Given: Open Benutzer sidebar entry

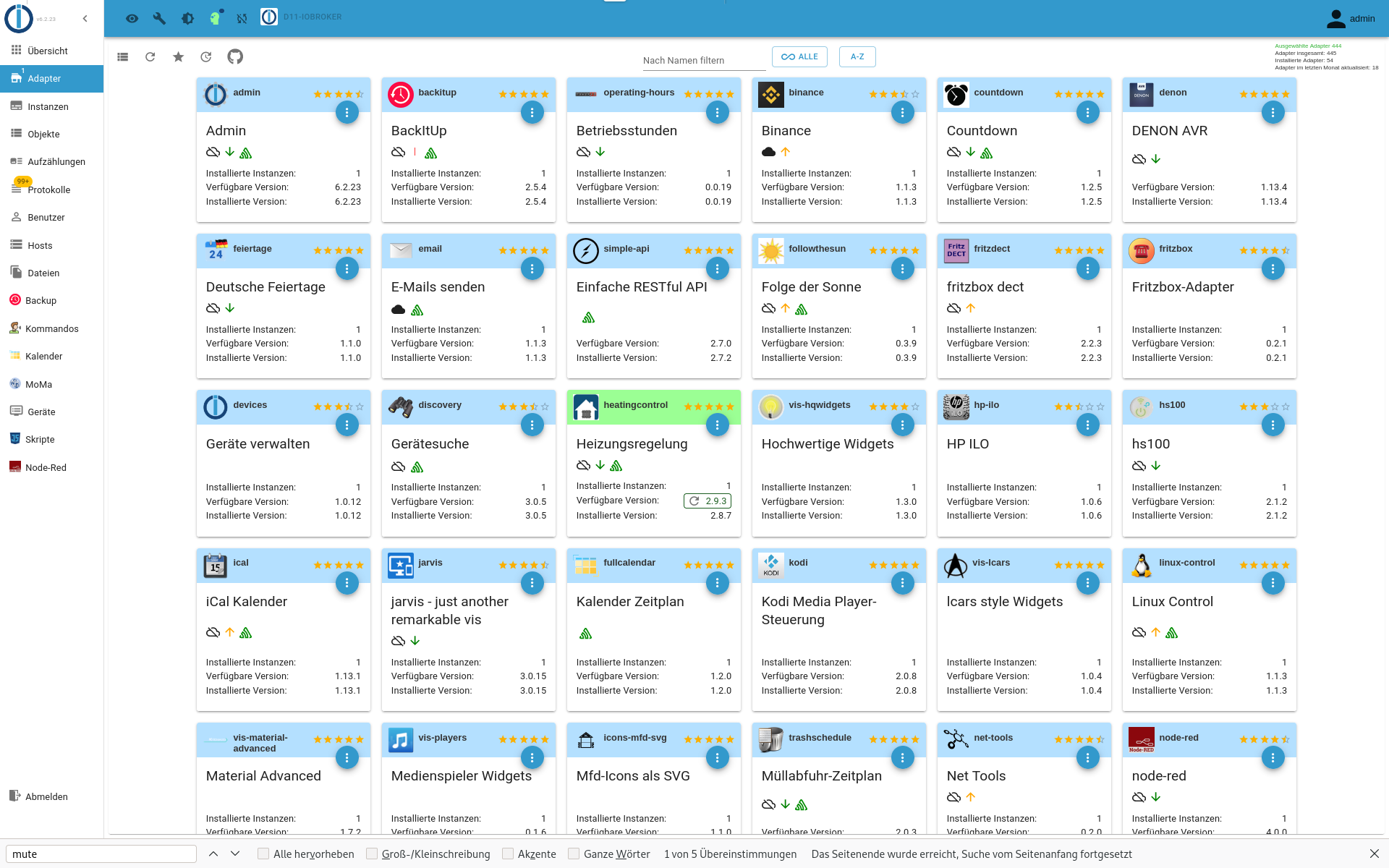Looking at the screenshot, I should [x=51, y=217].
